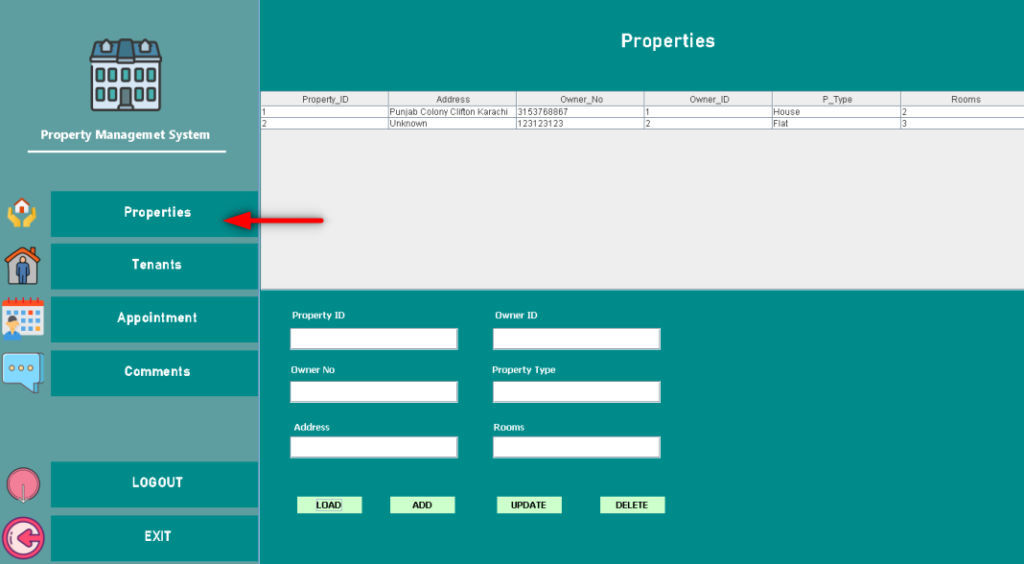Click the DELETE button
Image resolution: width=1024 pixels, height=564 pixels.
[632, 505]
